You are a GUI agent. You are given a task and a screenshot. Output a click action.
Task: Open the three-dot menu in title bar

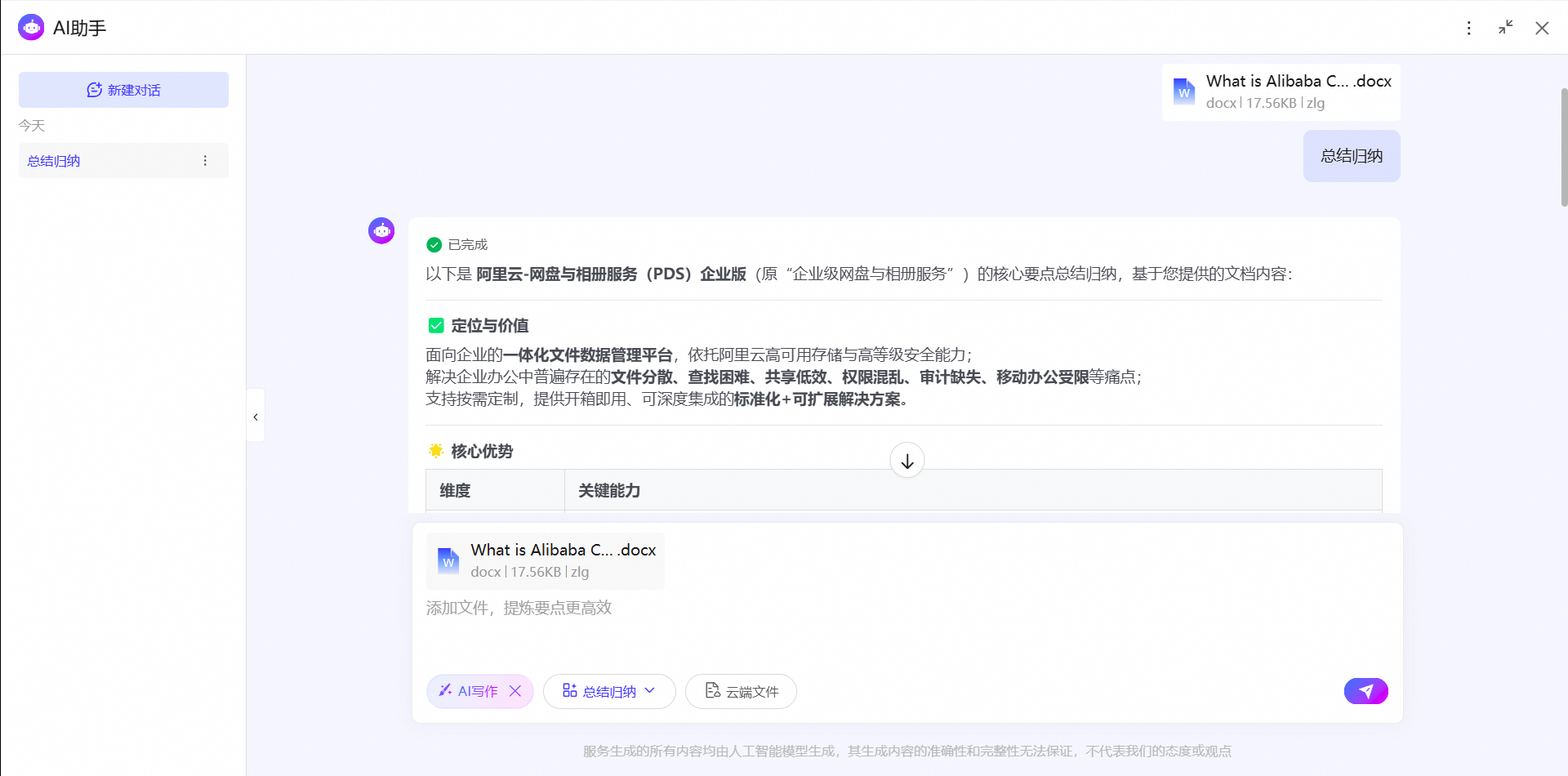(1468, 28)
